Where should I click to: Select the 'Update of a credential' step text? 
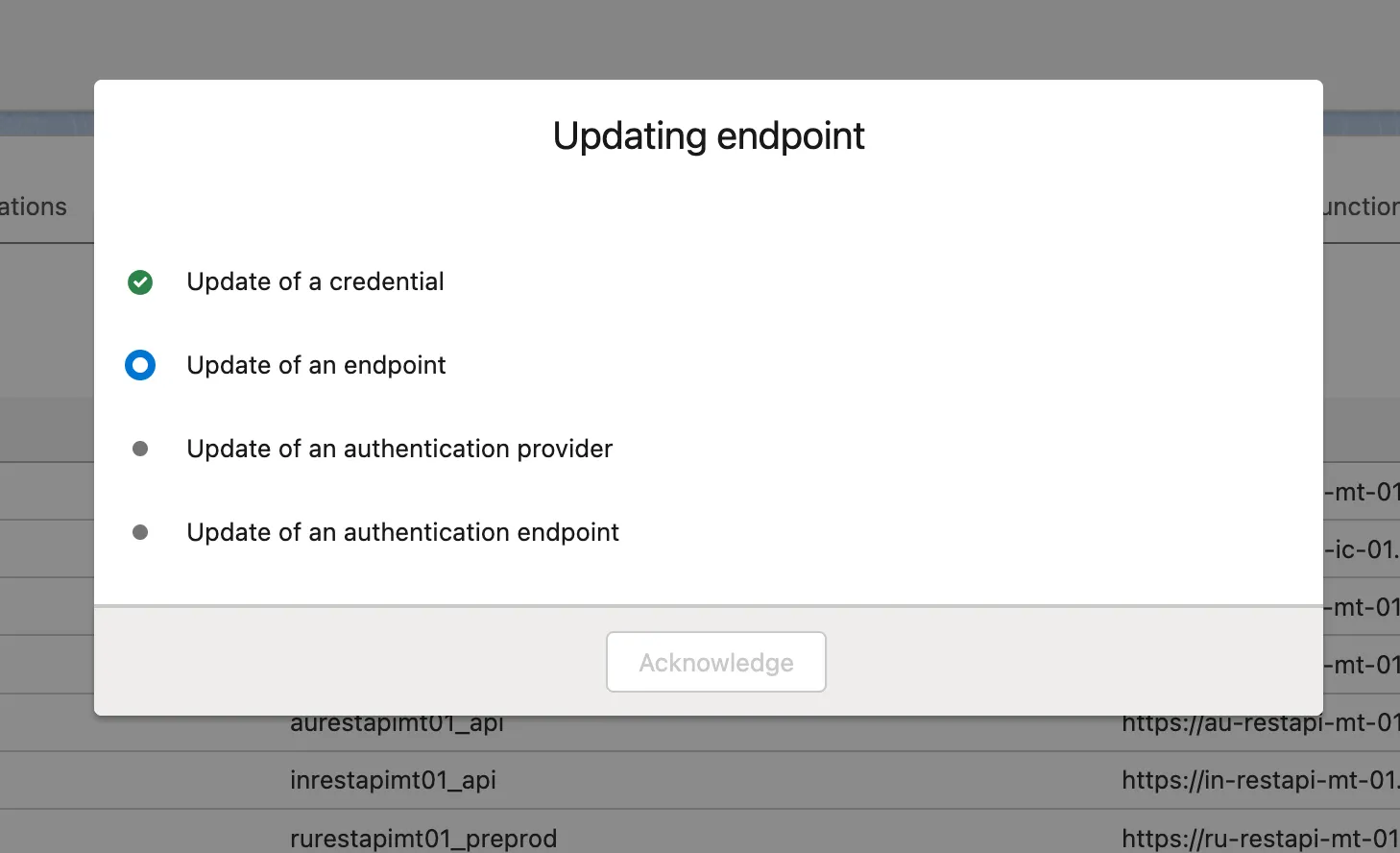coord(315,281)
